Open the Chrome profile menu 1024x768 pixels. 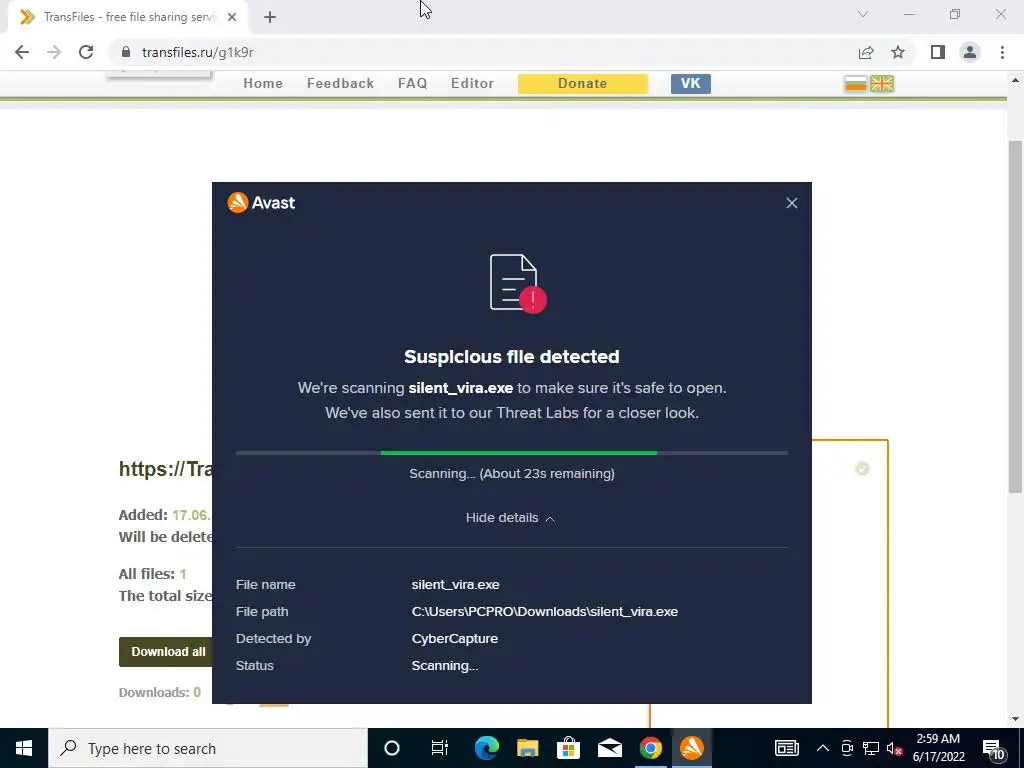pyautogui.click(x=970, y=52)
